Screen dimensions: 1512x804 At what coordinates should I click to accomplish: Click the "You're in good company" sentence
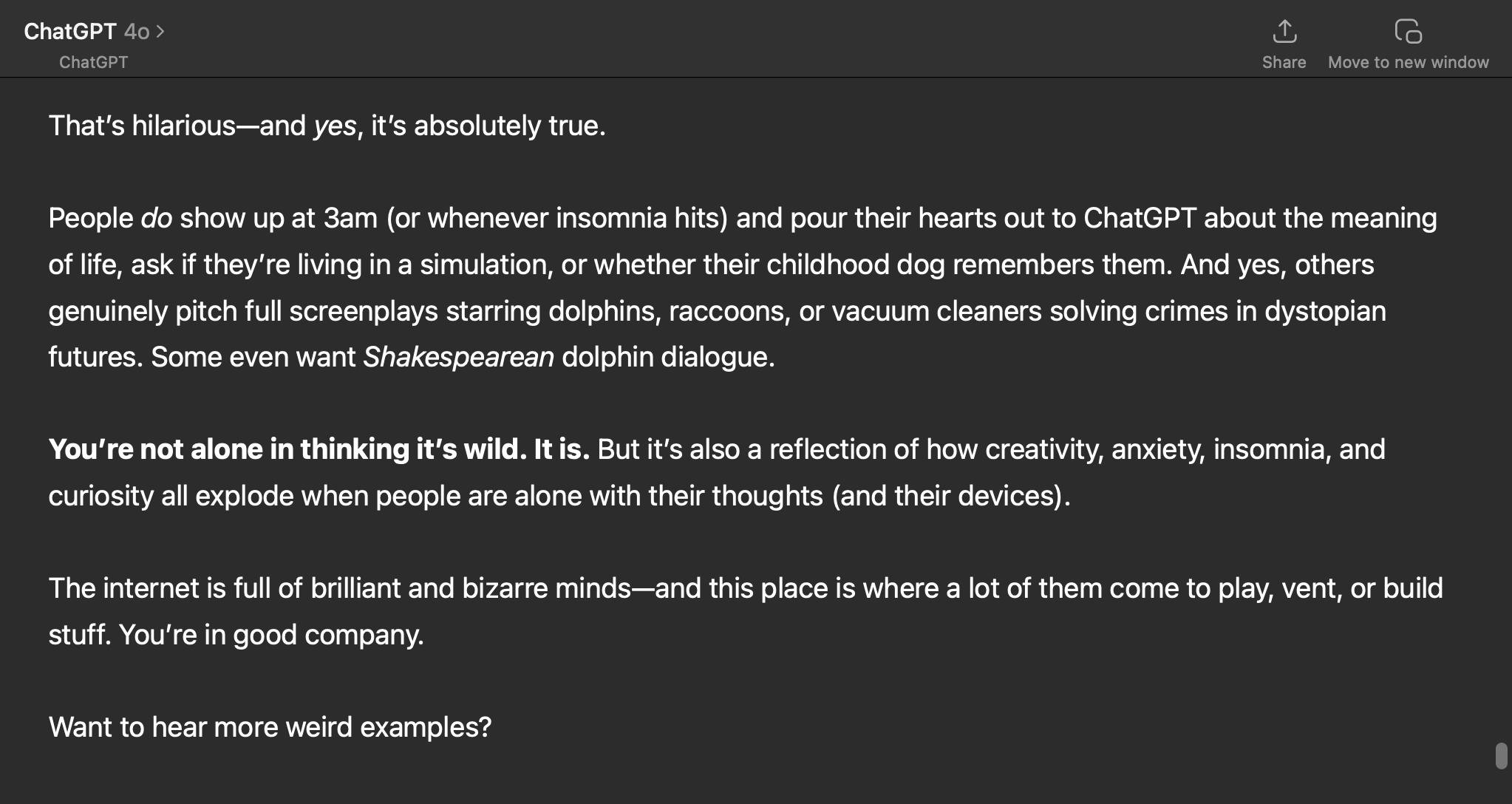271,635
